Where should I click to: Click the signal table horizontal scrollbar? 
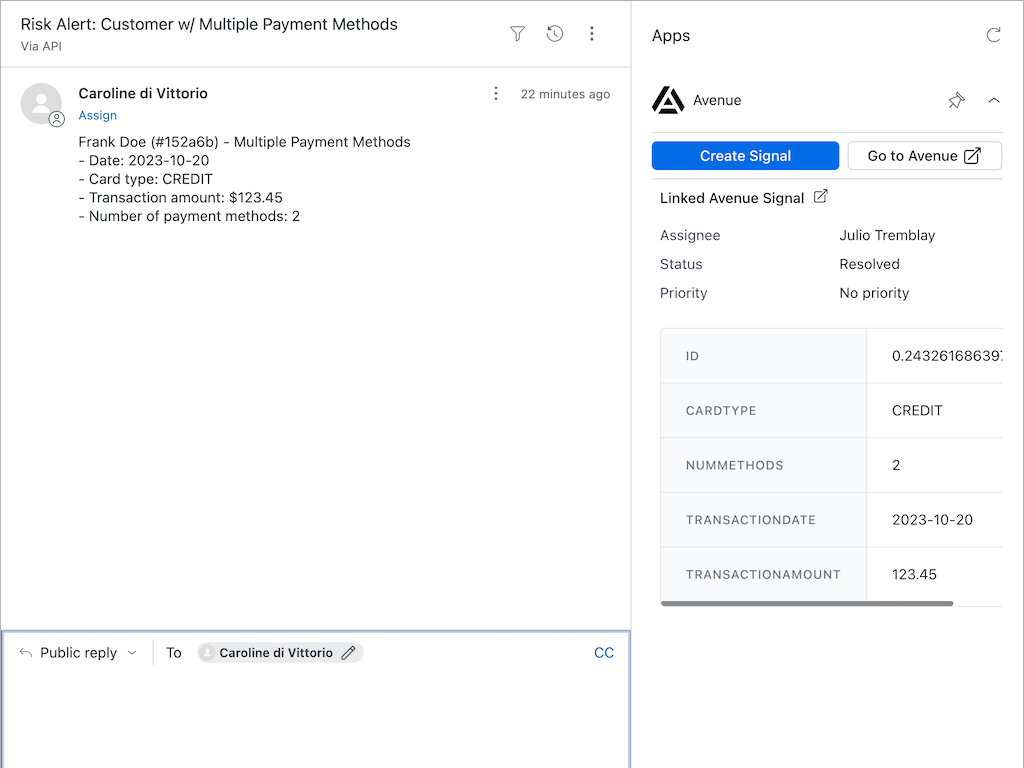pos(807,603)
